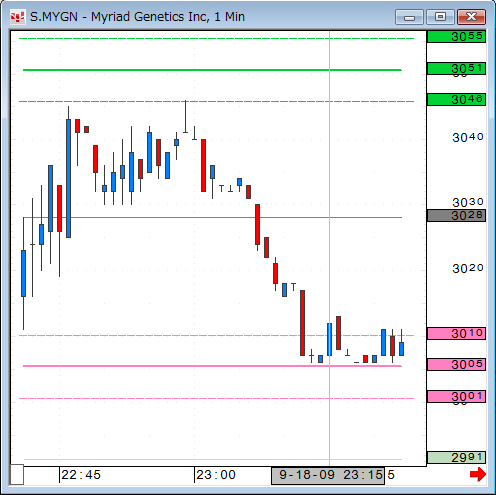Select the pink 3010 price label
This screenshot has height=495, width=496.
(456, 333)
